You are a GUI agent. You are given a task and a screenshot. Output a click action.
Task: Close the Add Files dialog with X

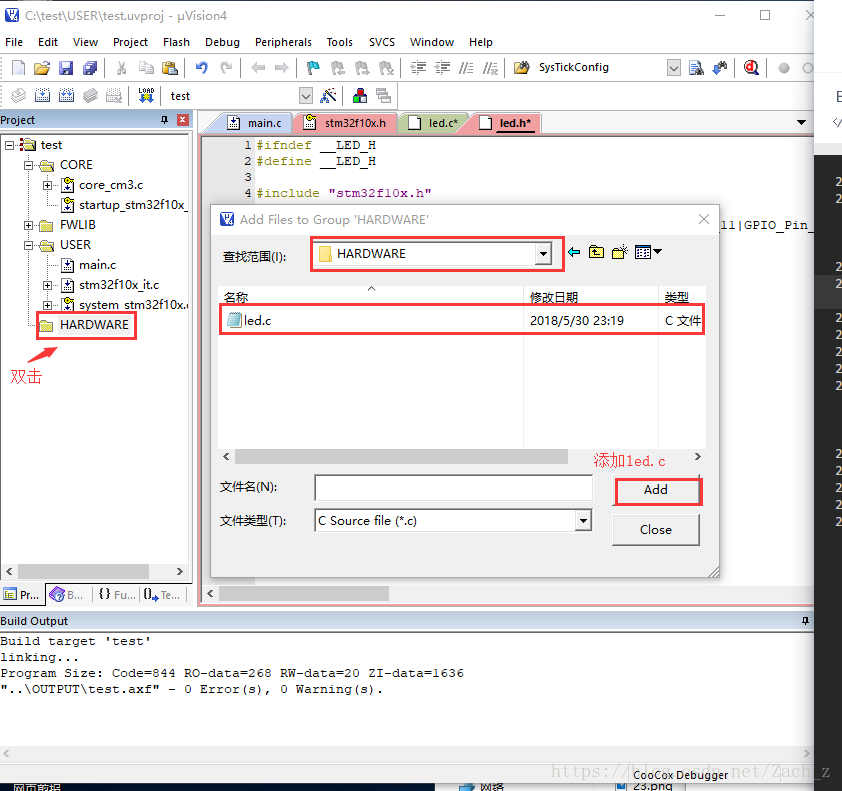(x=703, y=219)
